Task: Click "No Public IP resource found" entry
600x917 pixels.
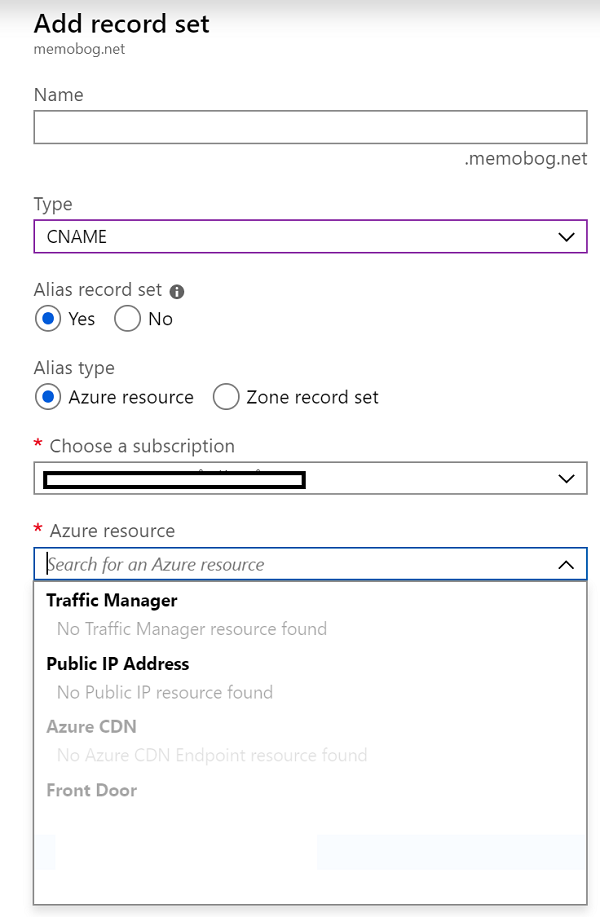Action: 164,692
